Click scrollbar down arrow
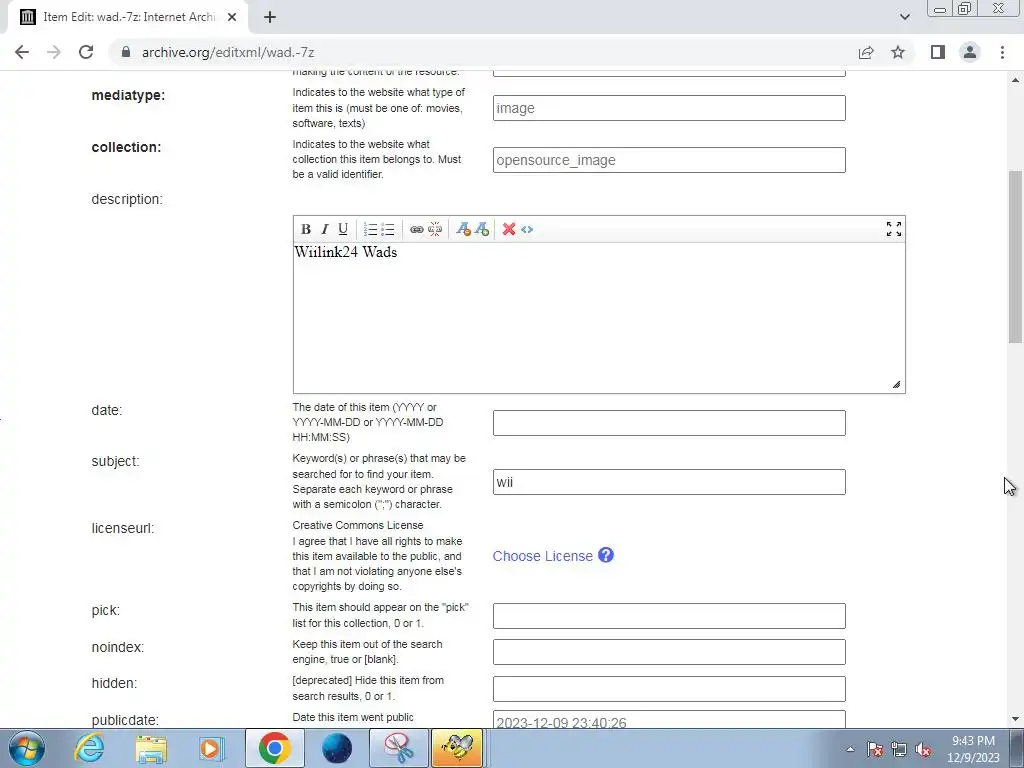This screenshot has width=1024, height=768. pyautogui.click(x=1015, y=719)
